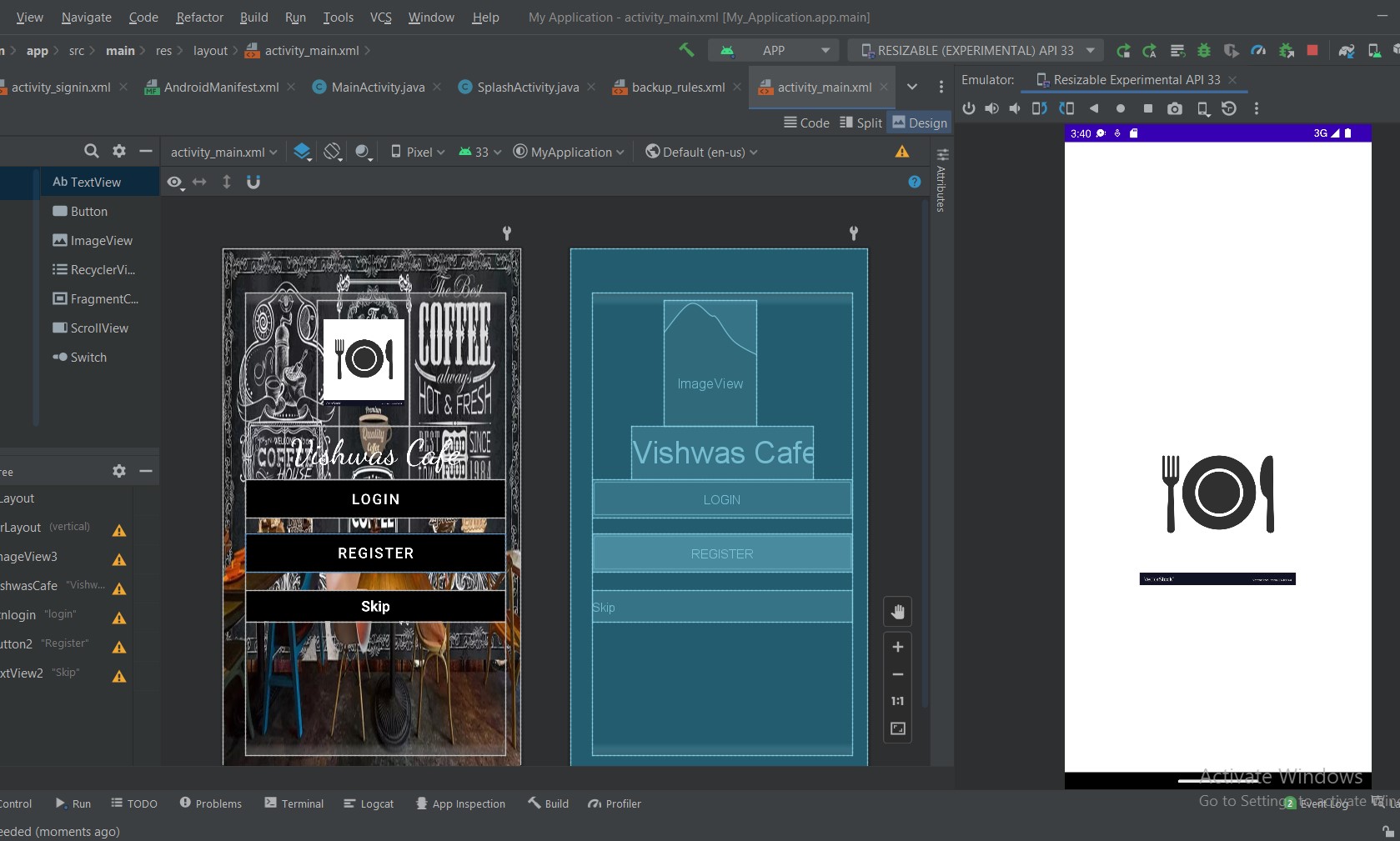Click zoom to fit screen icon
This screenshot has width=1400, height=841.
[x=897, y=728]
